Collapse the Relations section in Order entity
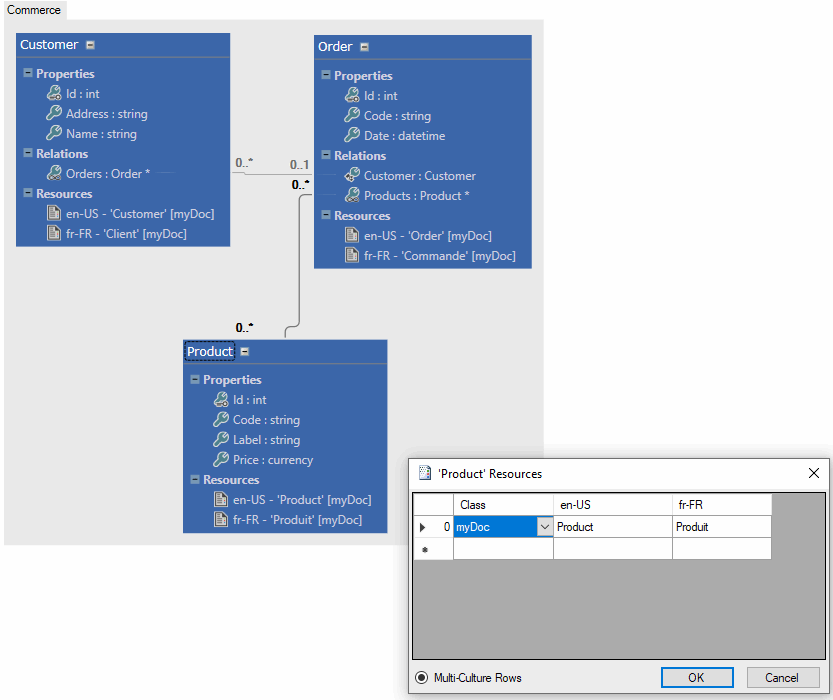Image resolution: width=833 pixels, height=700 pixels. pyautogui.click(x=326, y=155)
